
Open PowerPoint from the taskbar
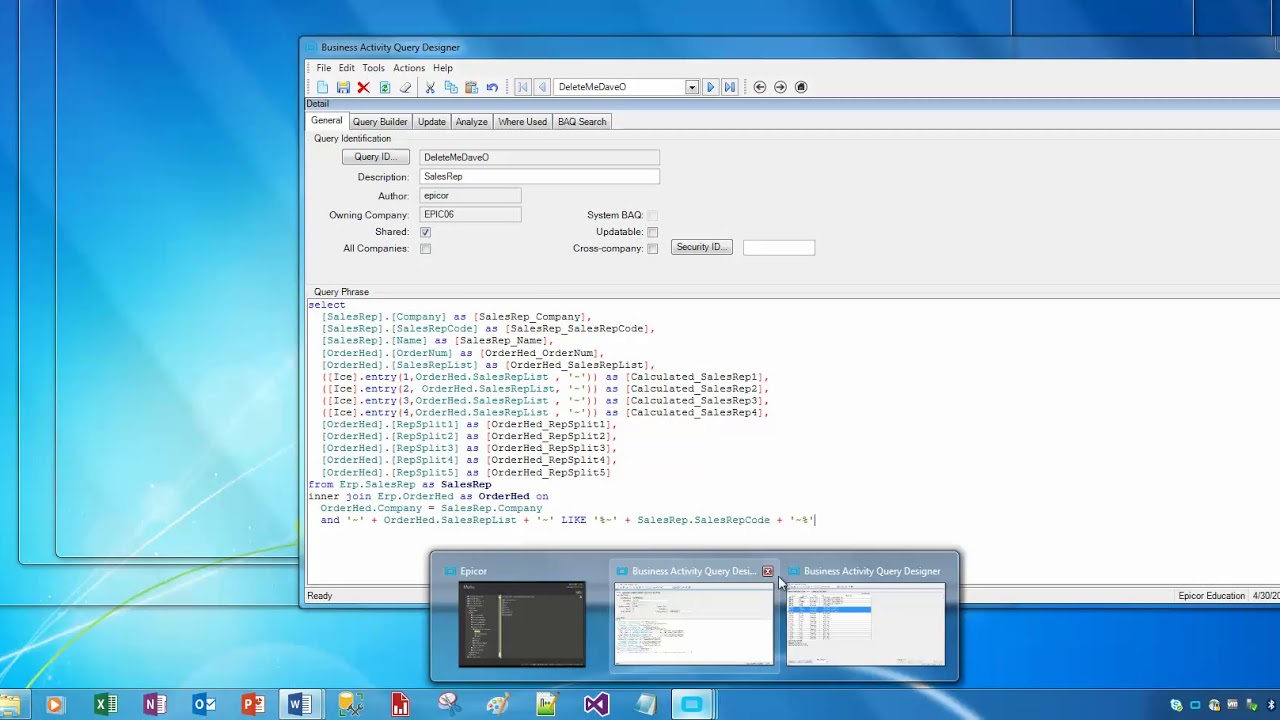pos(253,705)
